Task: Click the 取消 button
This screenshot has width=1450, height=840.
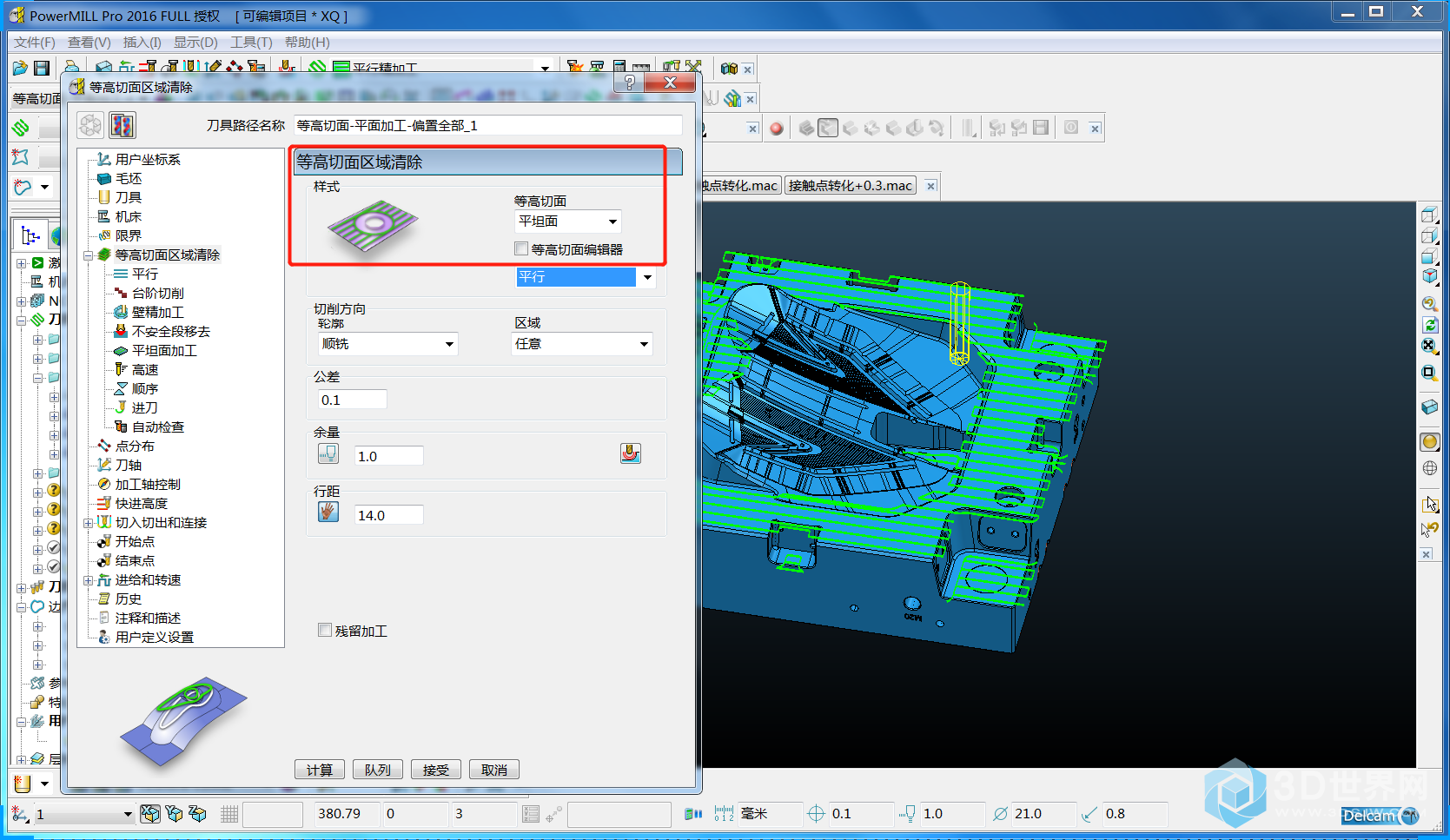Action: click(x=494, y=770)
